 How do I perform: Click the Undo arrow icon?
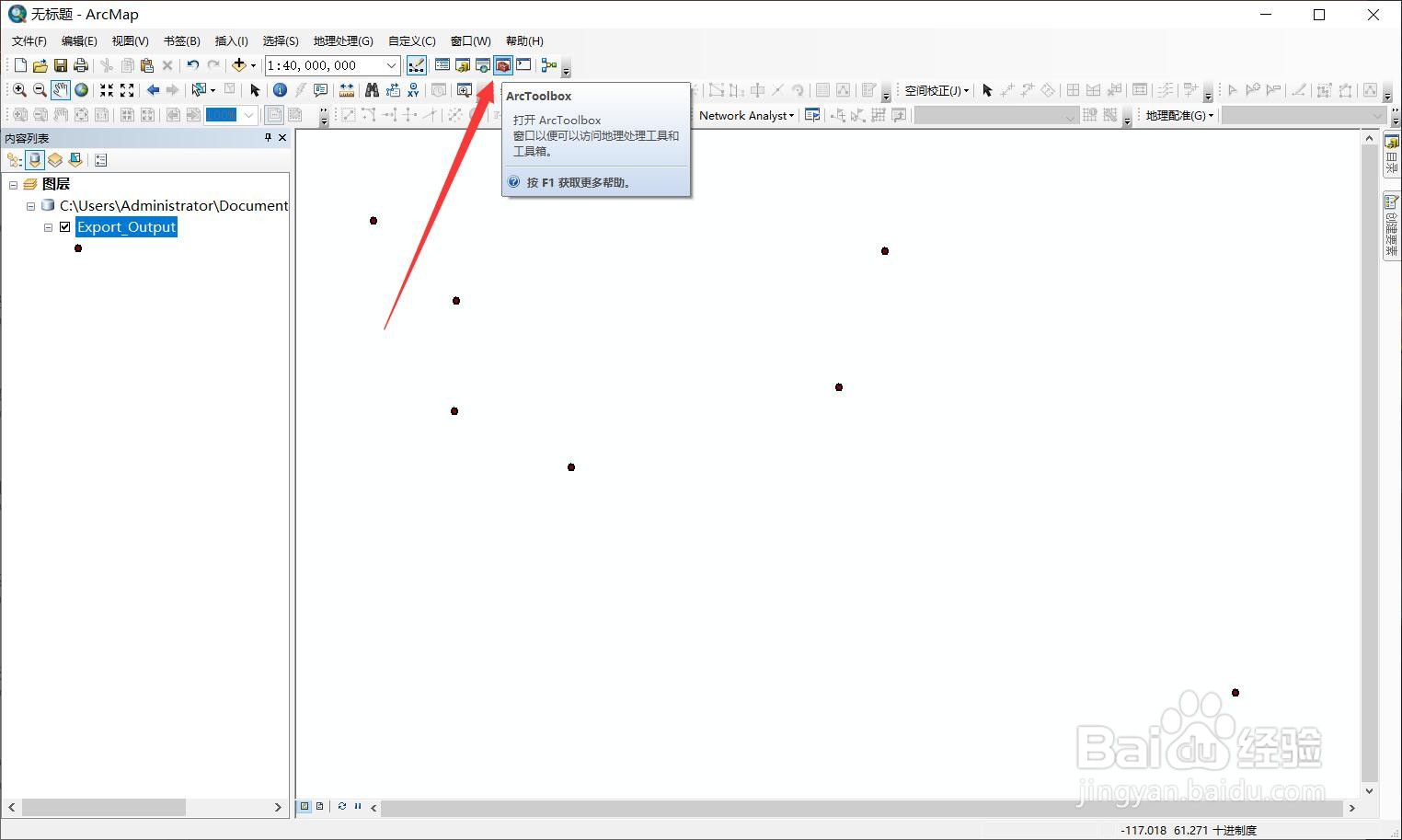coord(192,65)
